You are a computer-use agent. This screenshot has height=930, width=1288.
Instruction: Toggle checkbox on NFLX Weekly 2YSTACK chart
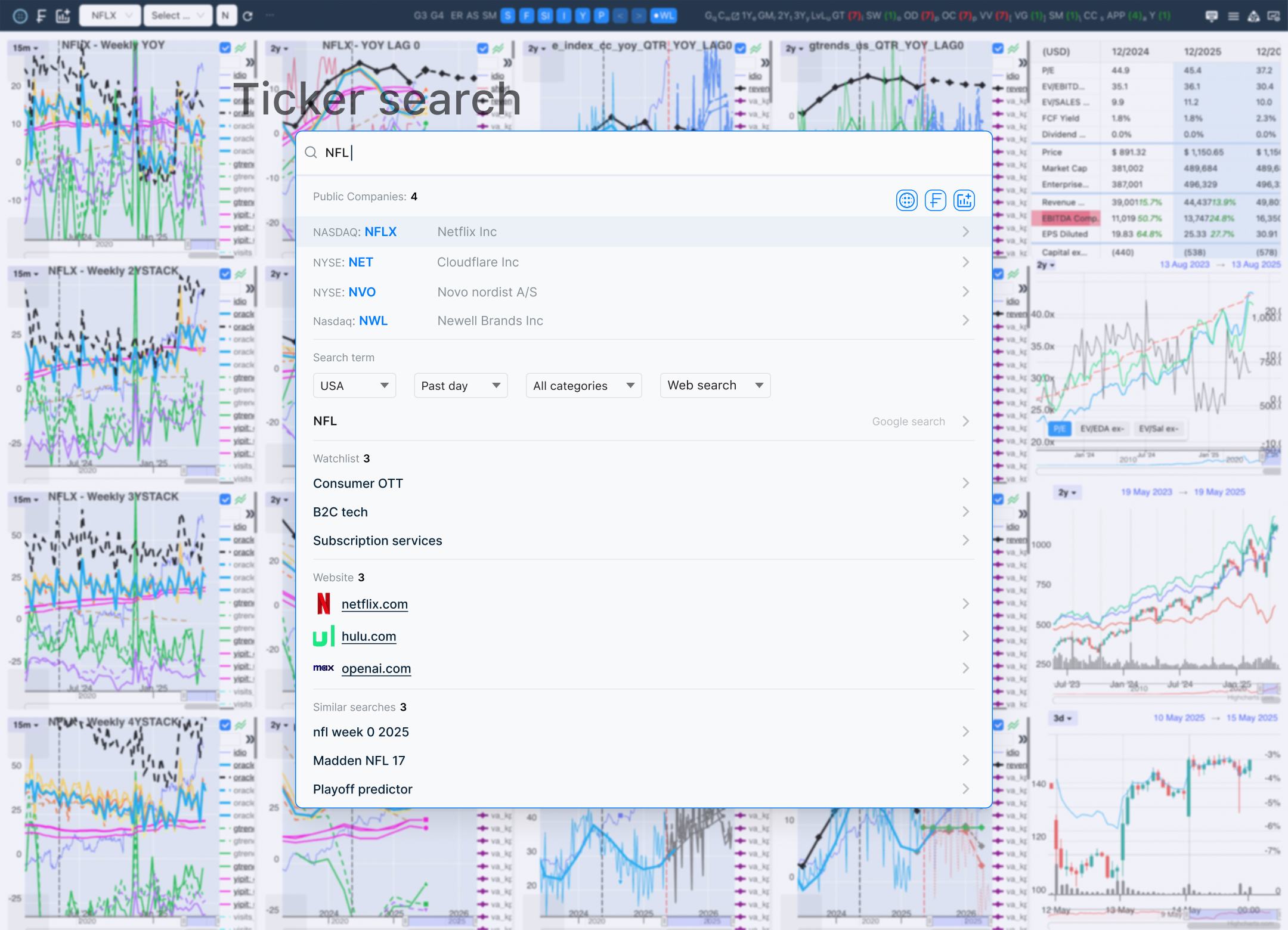(x=225, y=274)
